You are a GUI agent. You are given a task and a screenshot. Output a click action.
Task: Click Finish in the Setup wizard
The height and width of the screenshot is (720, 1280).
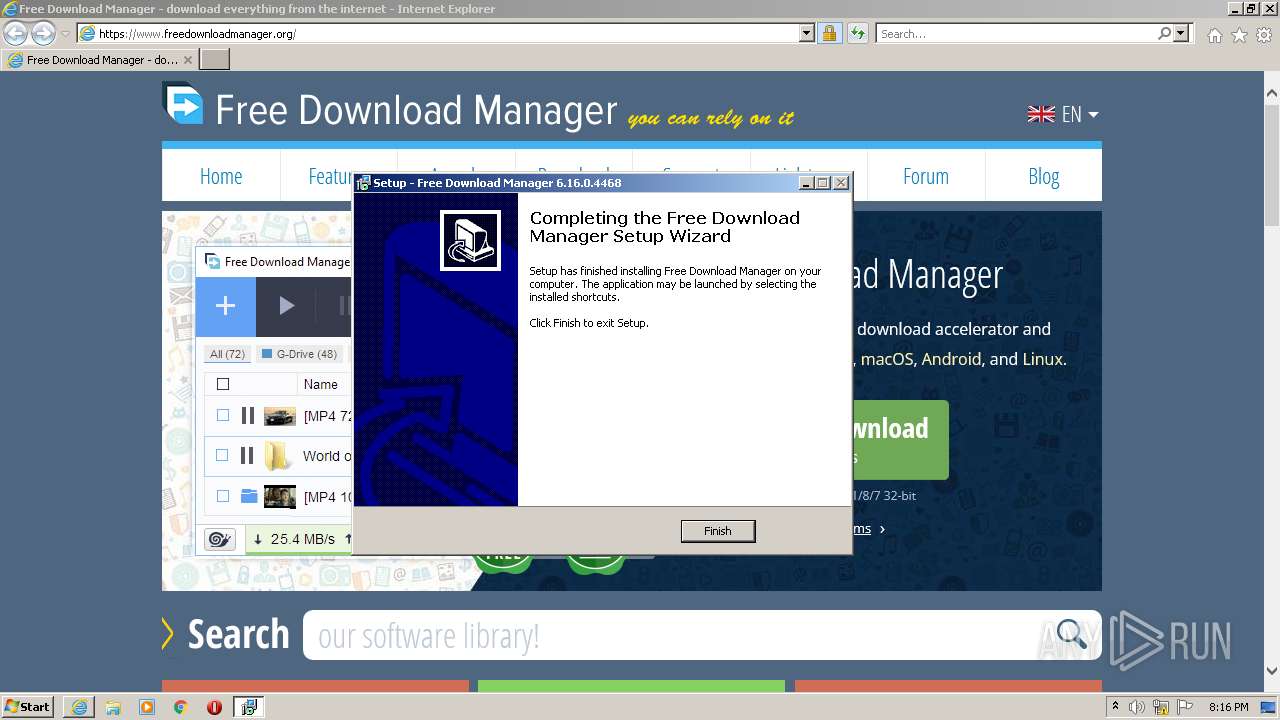click(717, 531)
